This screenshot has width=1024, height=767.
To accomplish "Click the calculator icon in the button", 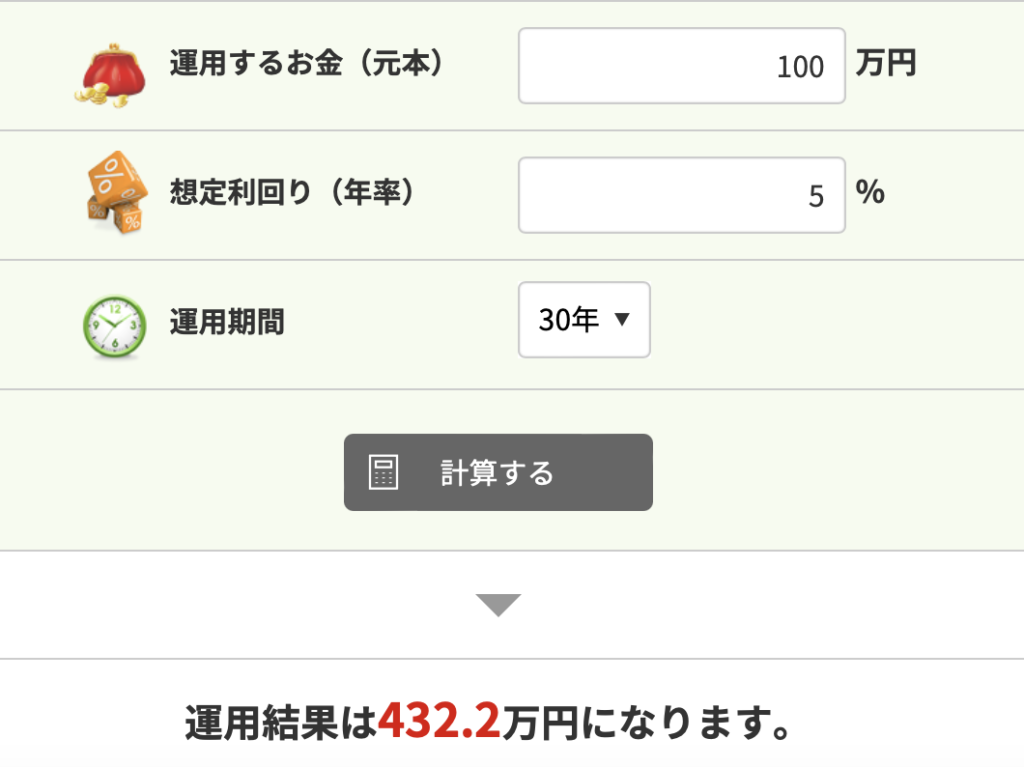I will click(x=383, y=472).
